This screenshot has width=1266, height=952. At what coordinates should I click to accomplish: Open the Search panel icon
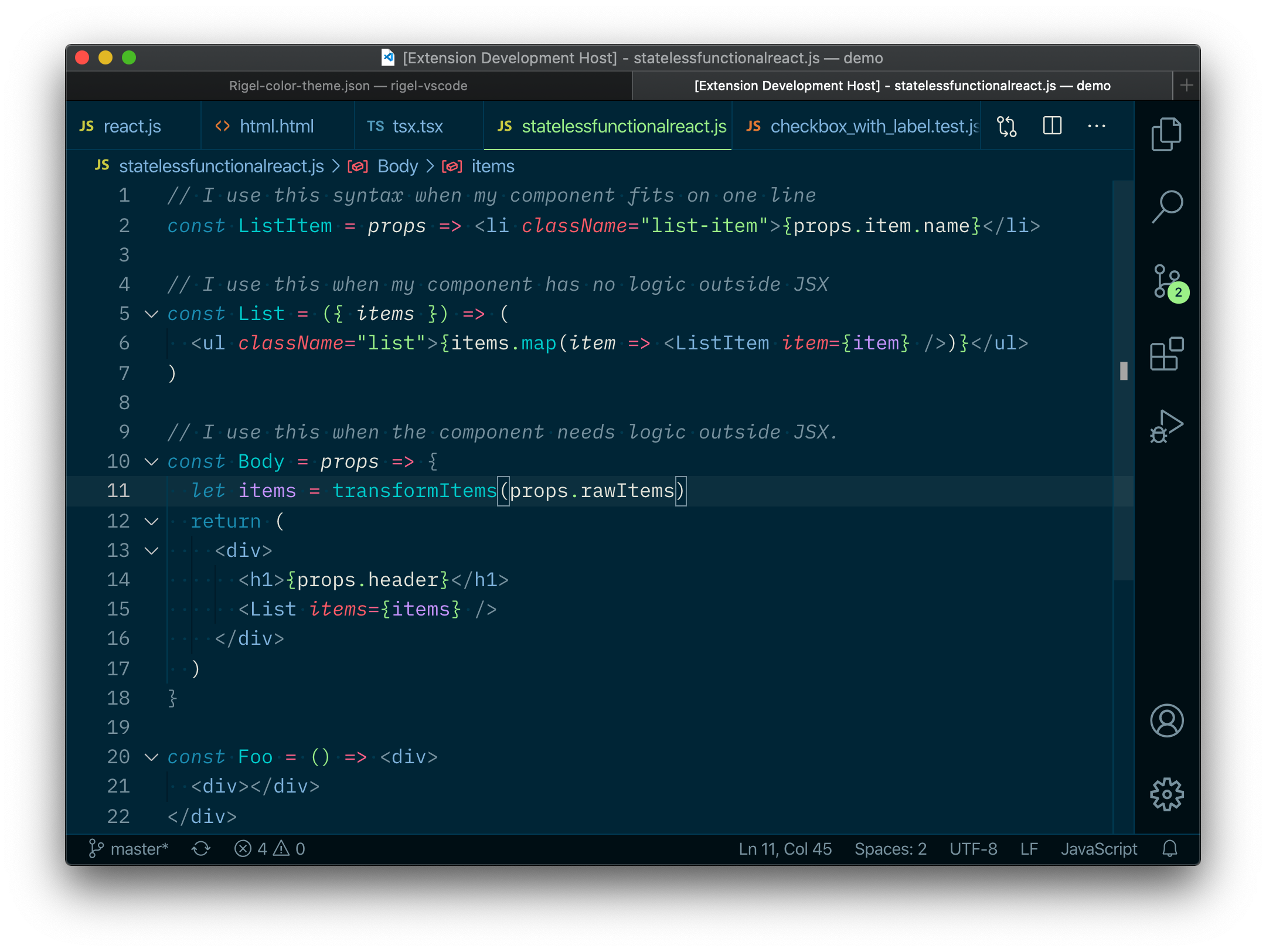1166,206
